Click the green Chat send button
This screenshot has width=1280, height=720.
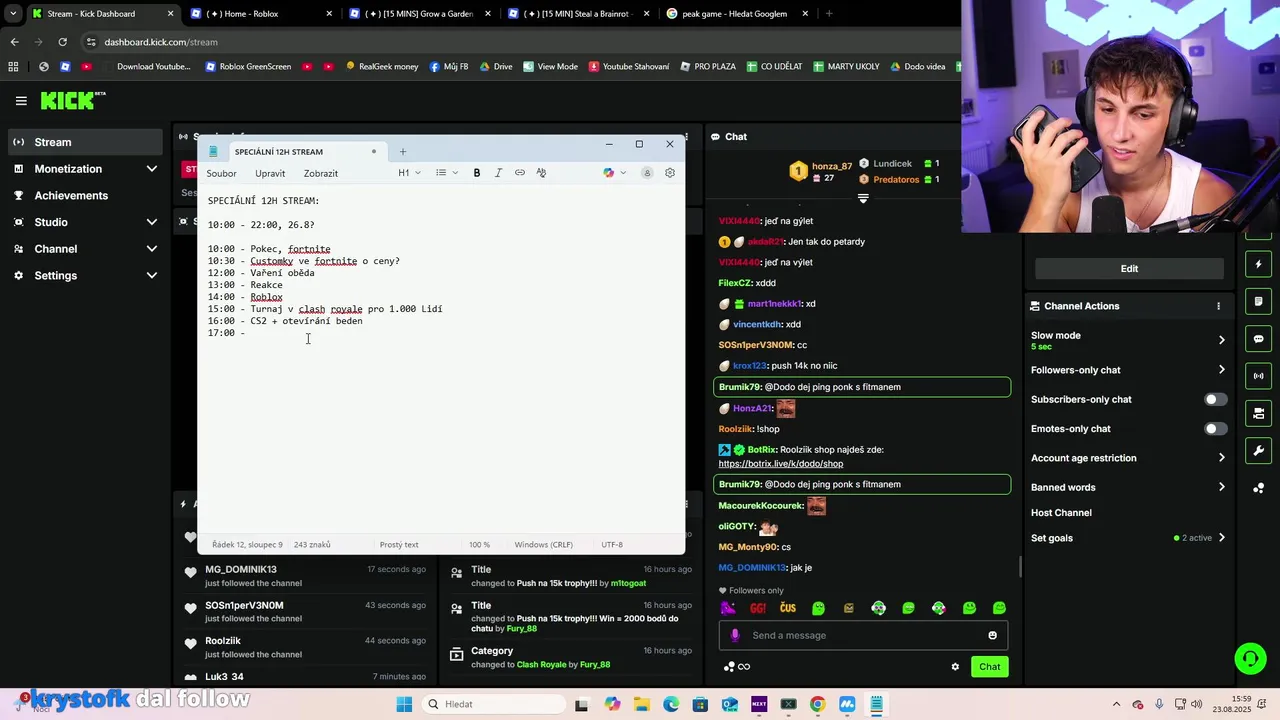pyautogui.click(x=989, y=667)
